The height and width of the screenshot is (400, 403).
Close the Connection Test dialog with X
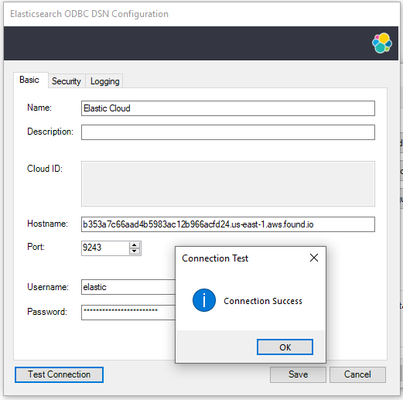coord(314,258)
